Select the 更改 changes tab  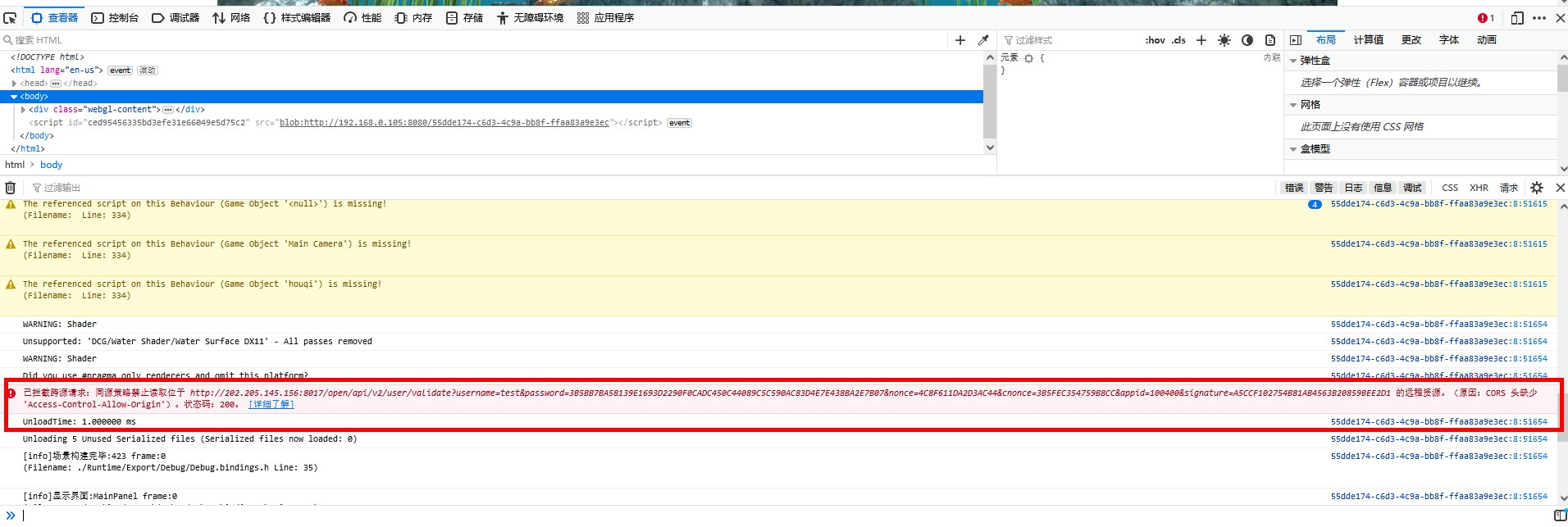pos(1411,39)
